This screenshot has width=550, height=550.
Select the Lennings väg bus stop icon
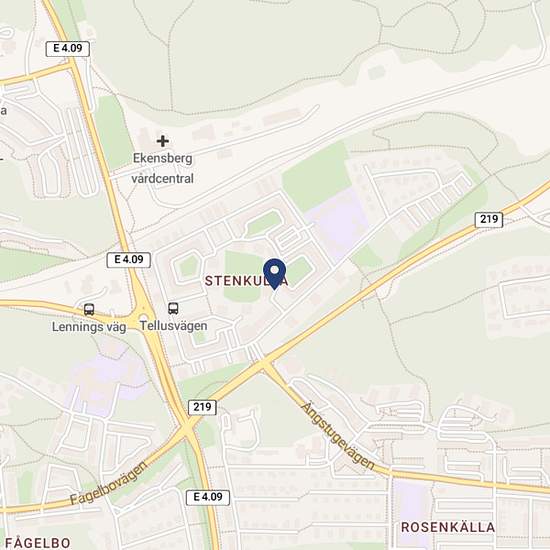click(89, 309)
